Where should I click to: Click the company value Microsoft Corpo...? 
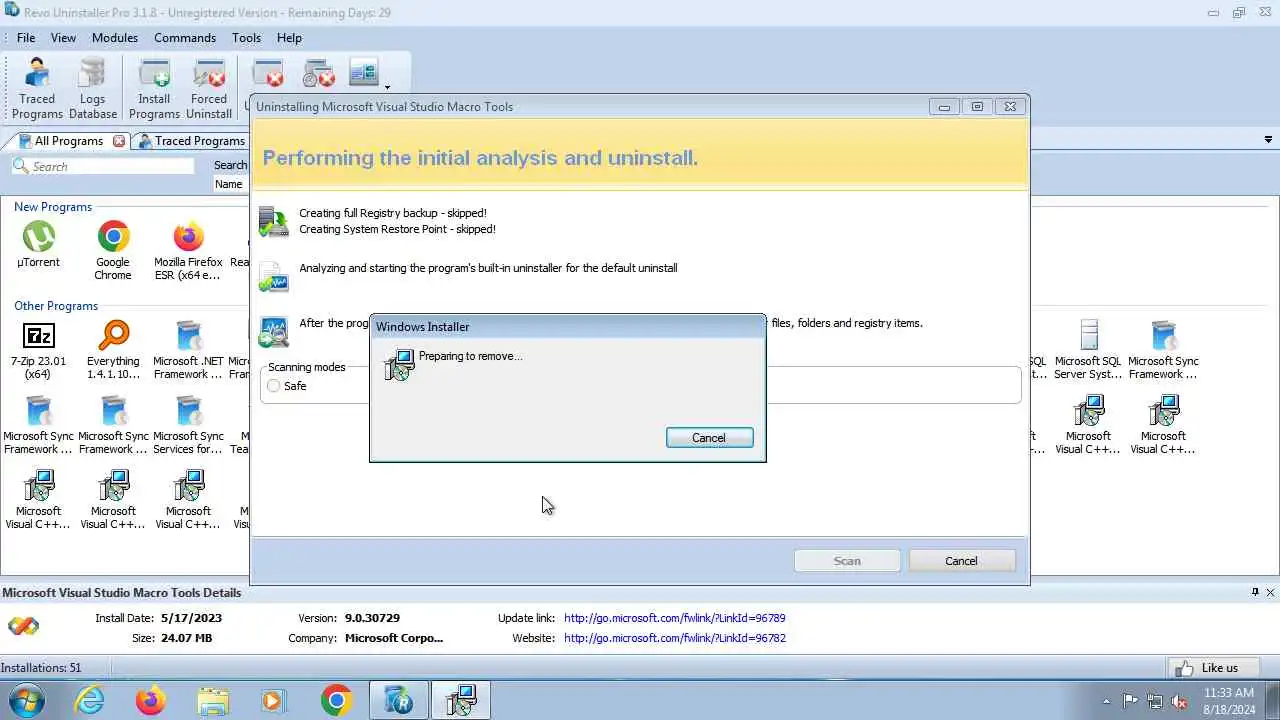click(x=394, y=638)
